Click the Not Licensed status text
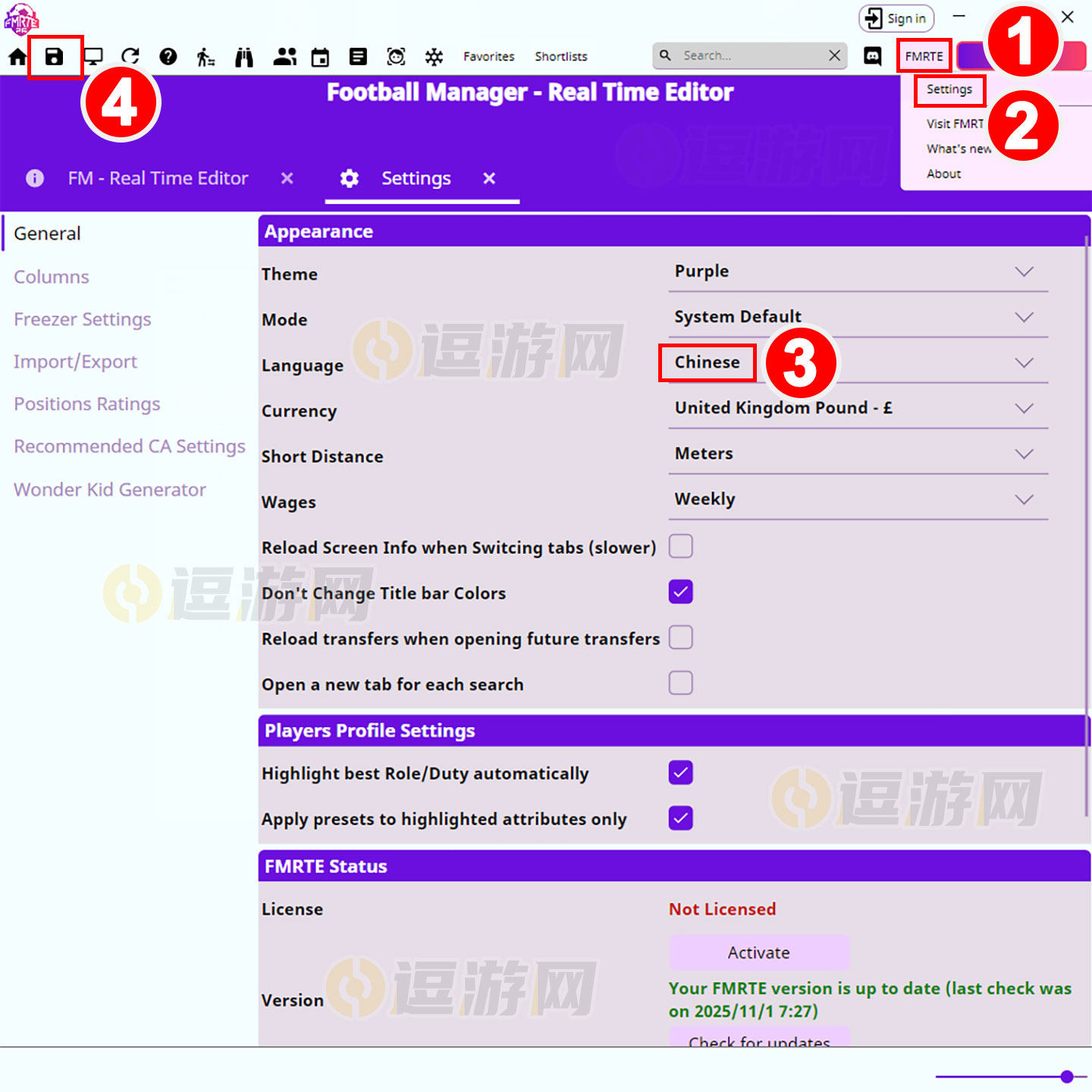This screenshot has width=1092, height=1092. 722,909
